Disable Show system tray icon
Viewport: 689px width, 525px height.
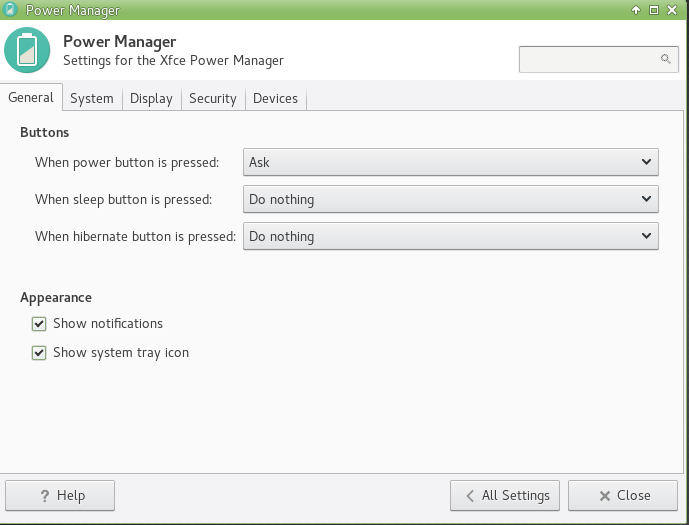pyautogui.click(x=39, y=353)
